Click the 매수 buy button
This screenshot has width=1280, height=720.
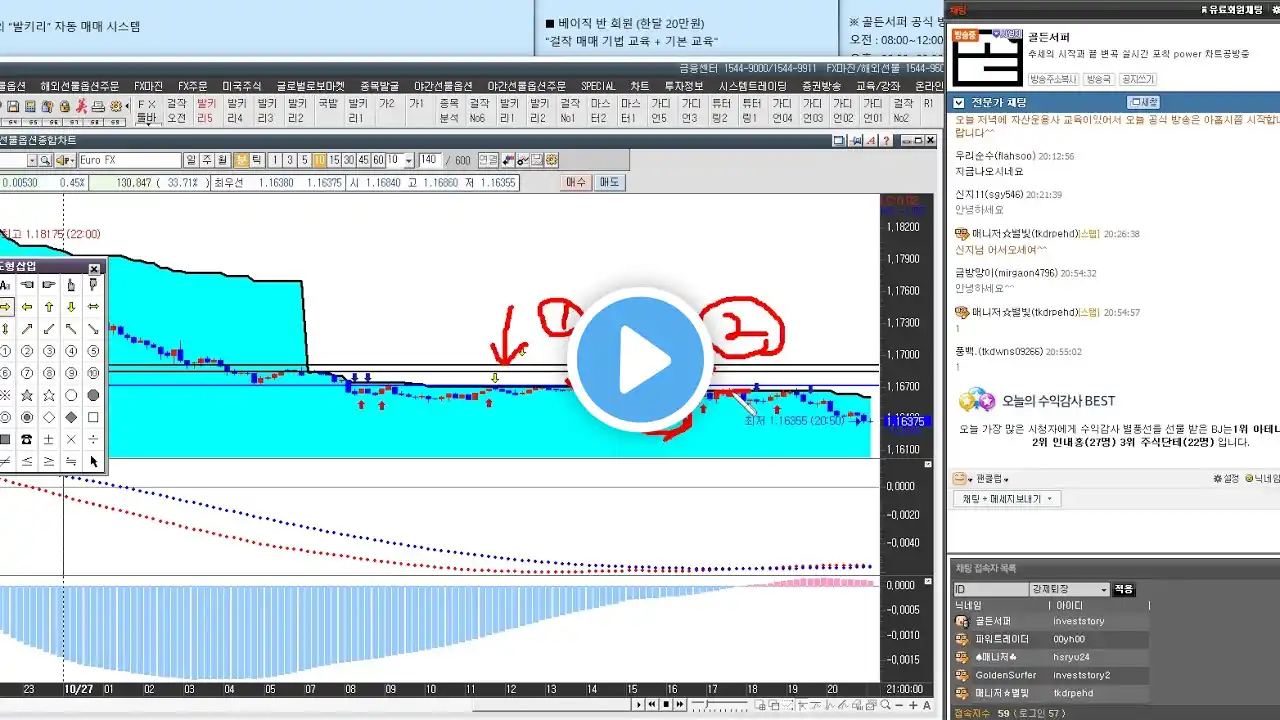pyautogui.click(x=575, y=182)
